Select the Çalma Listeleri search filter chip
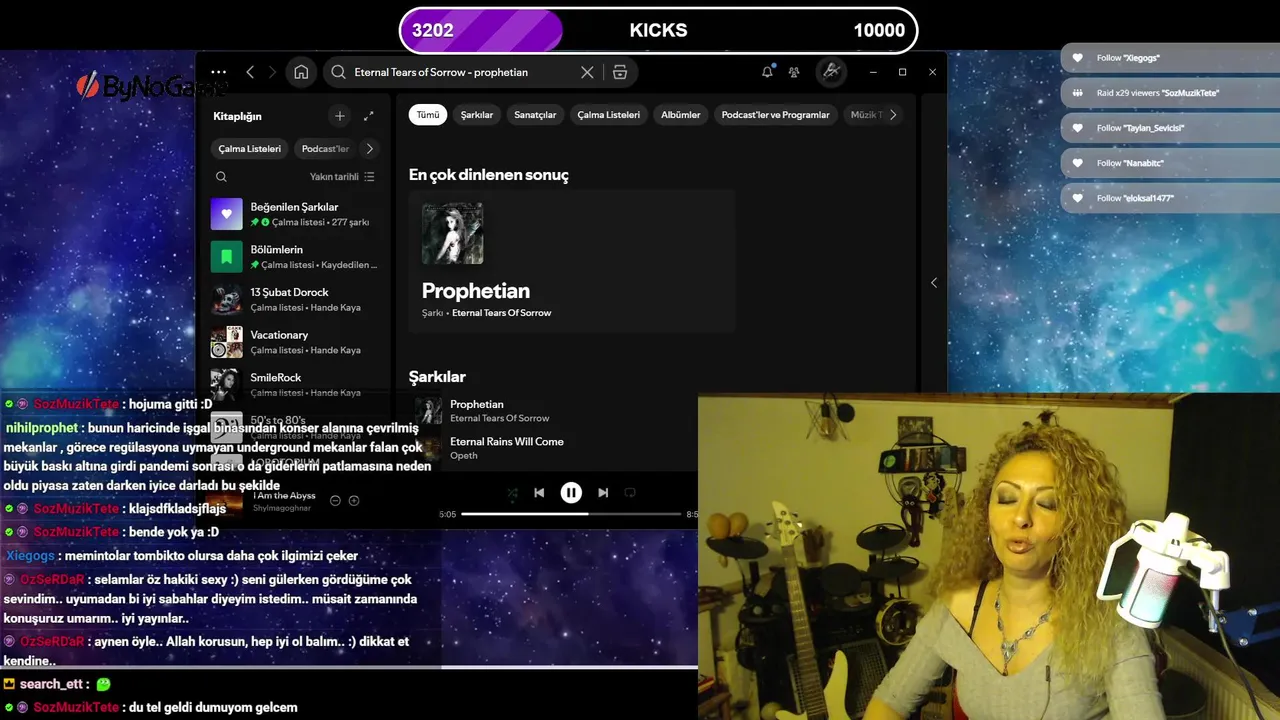The height and width of the screenshot is (720, 1280). coord(608,115)
